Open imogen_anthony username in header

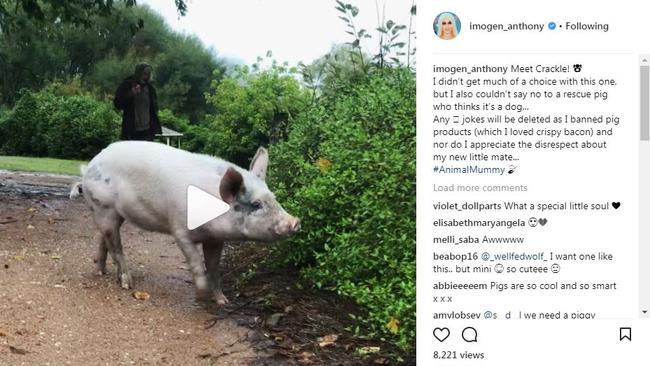pyautogui.click(x=507, y=26)
